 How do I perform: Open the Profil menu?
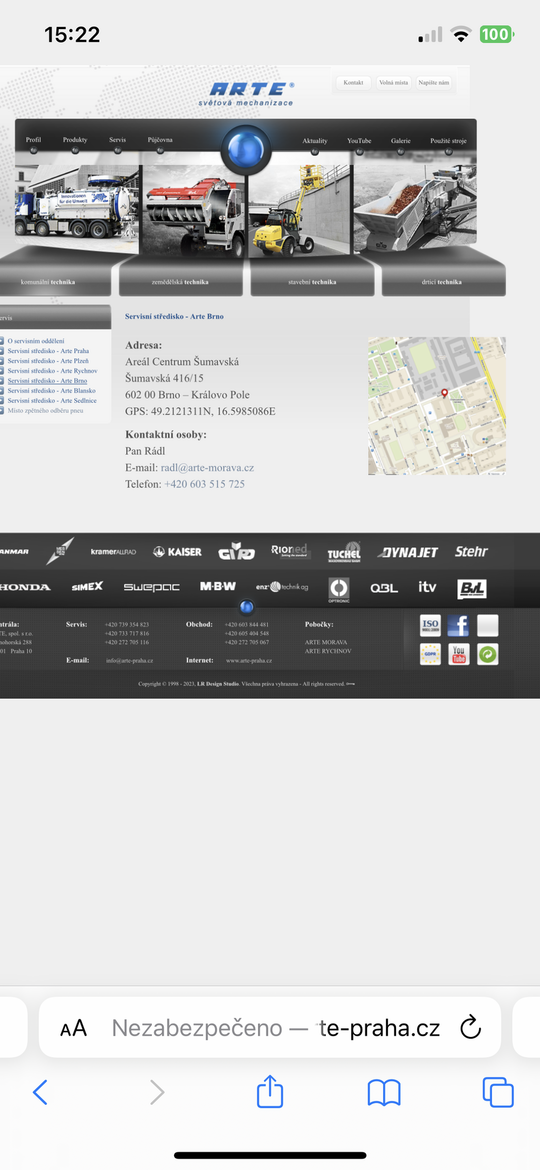[34, 140]
